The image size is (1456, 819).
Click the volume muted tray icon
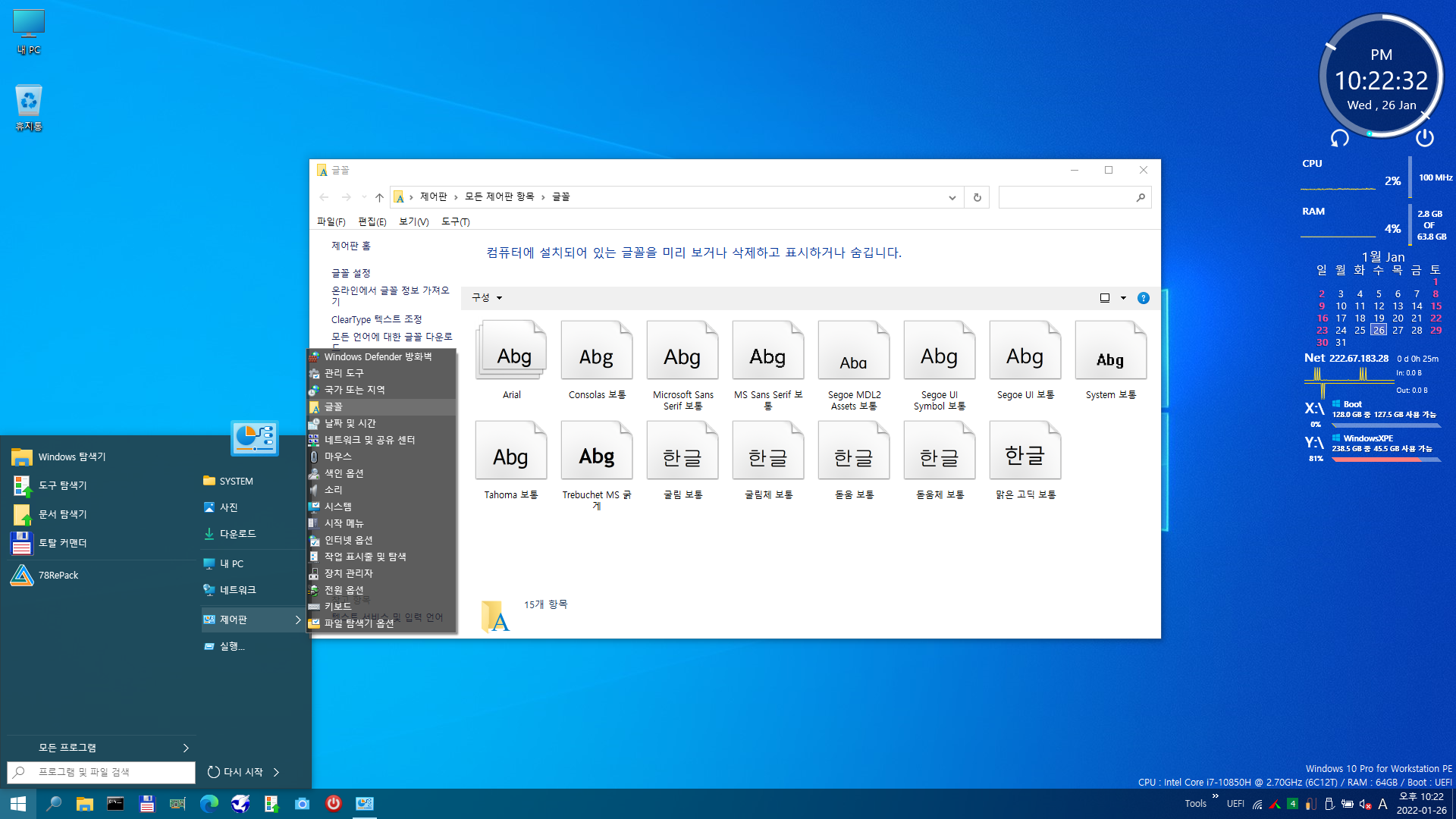[x=1365, y=804]
